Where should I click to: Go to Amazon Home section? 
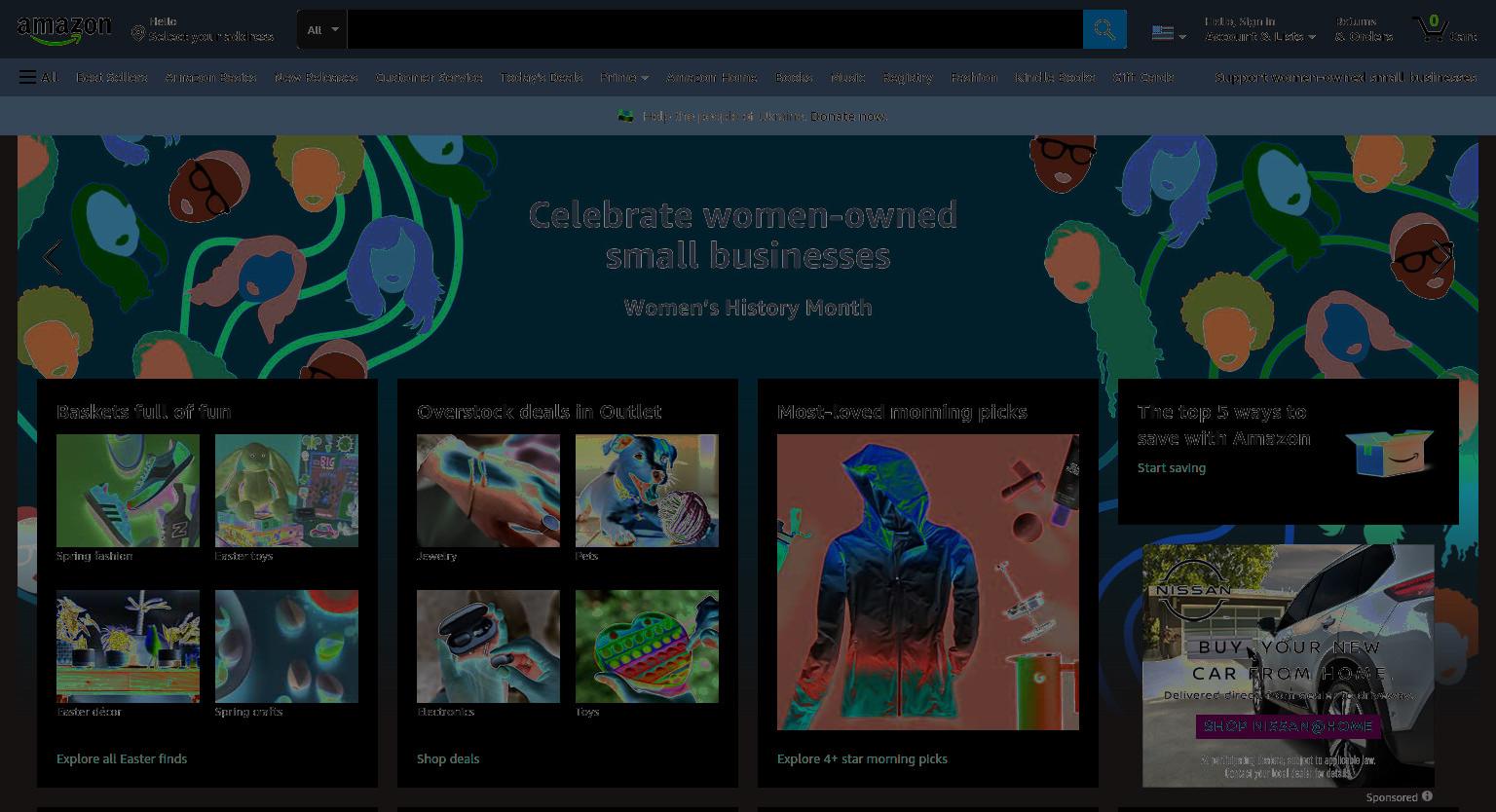712,77
